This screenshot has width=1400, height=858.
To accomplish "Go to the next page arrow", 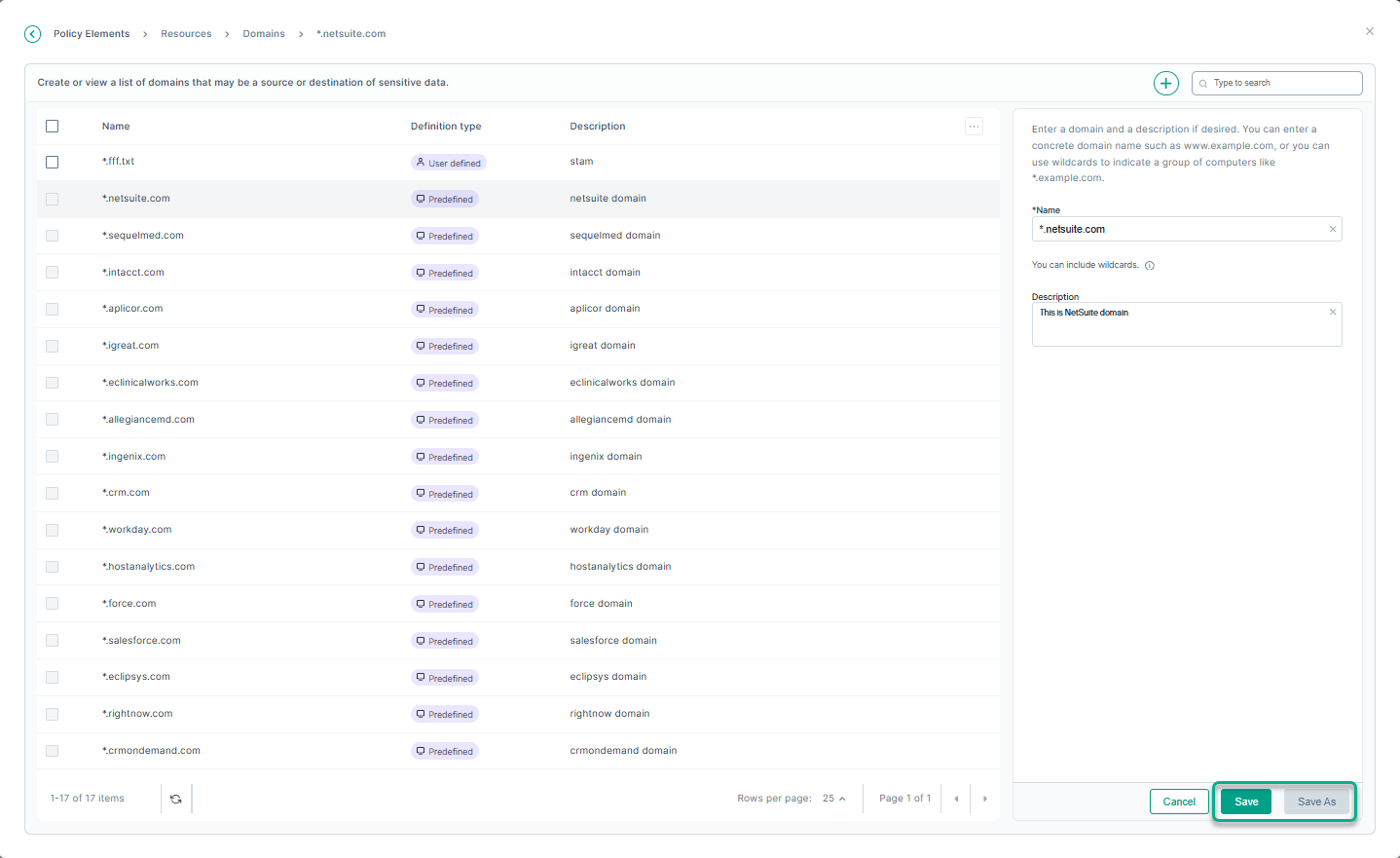I will (x=984, y=799).
